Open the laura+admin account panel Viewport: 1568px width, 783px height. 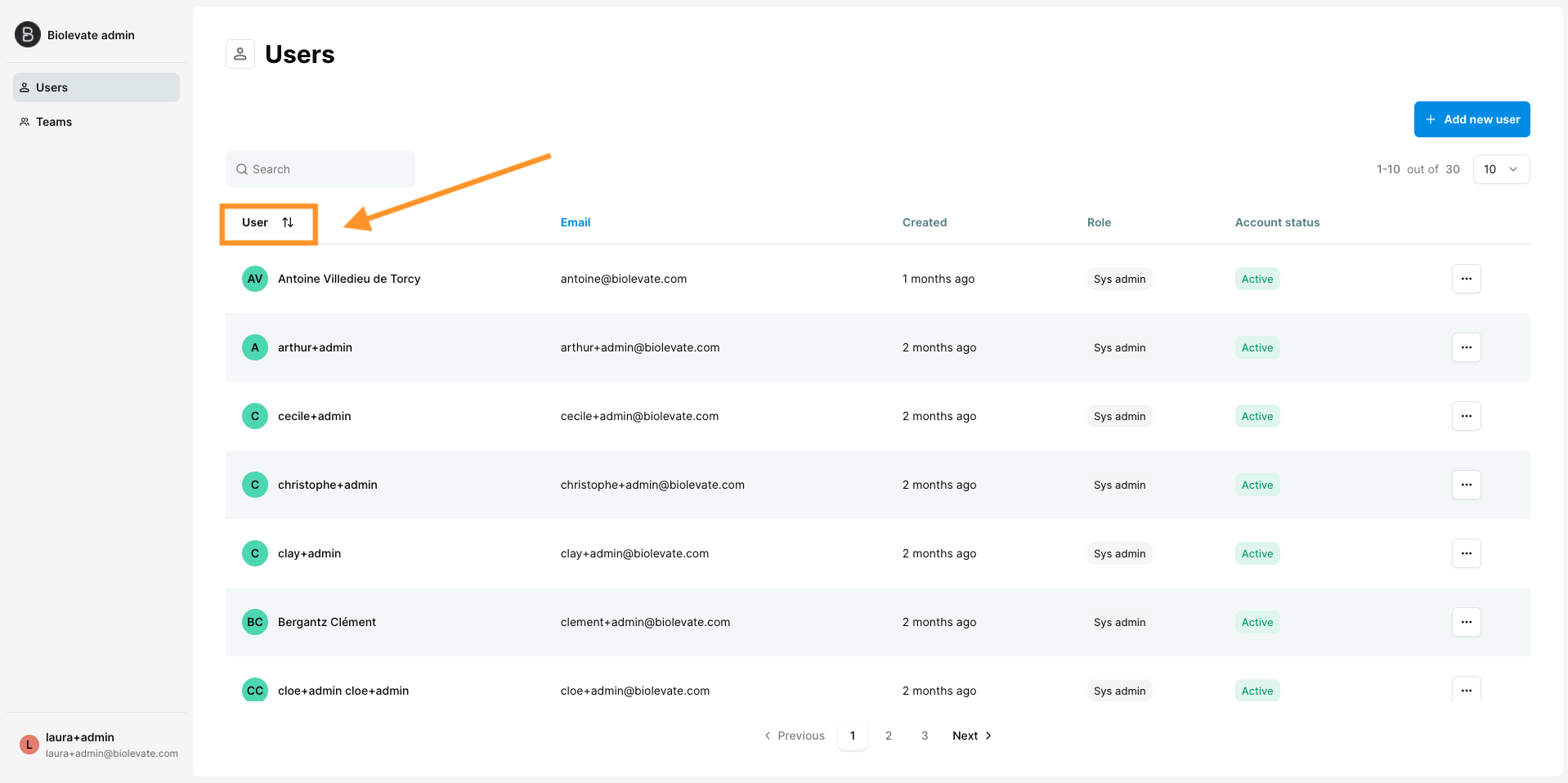click(98, 745)
